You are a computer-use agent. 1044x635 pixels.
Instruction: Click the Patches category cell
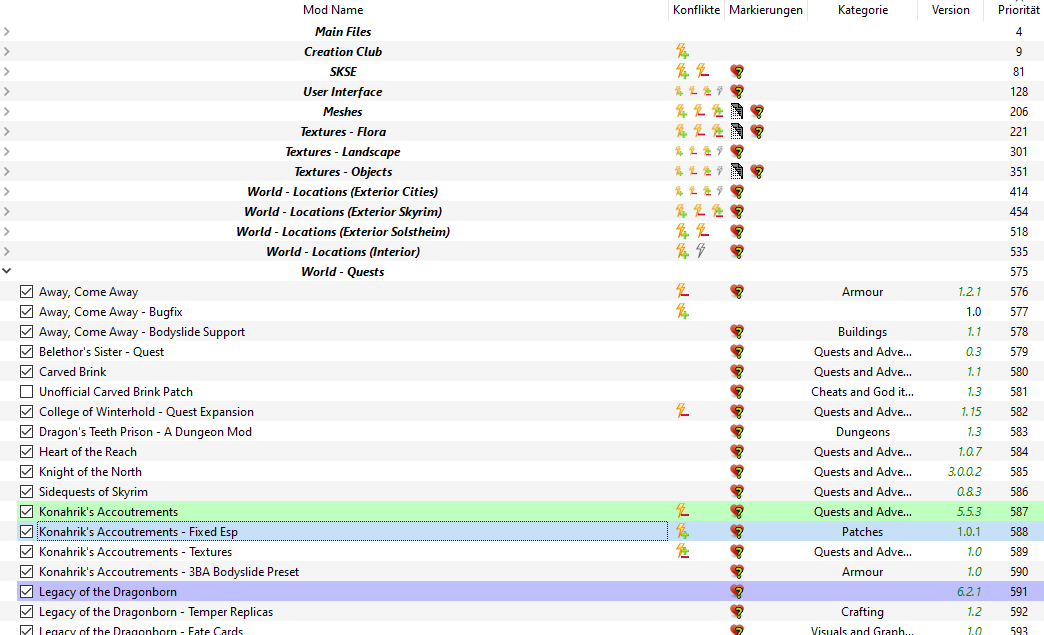click(862, 531)
